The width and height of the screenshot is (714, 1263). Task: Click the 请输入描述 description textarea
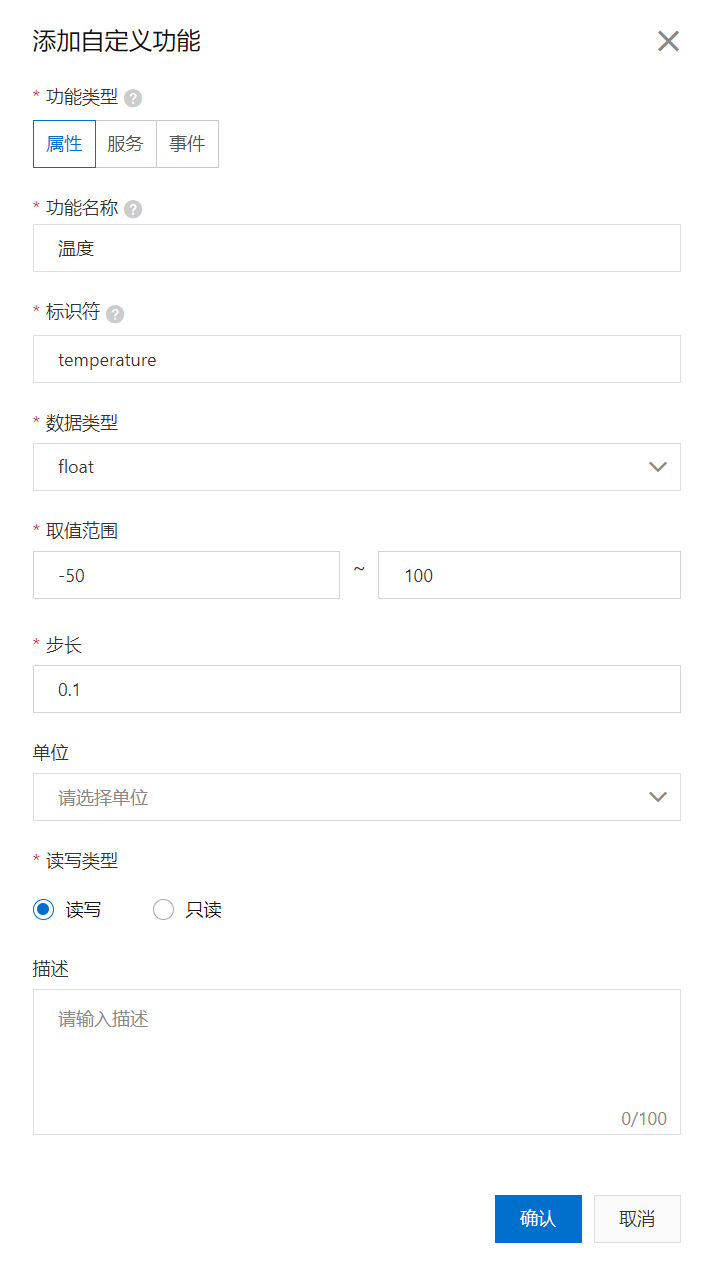[x=356, y=1050]
